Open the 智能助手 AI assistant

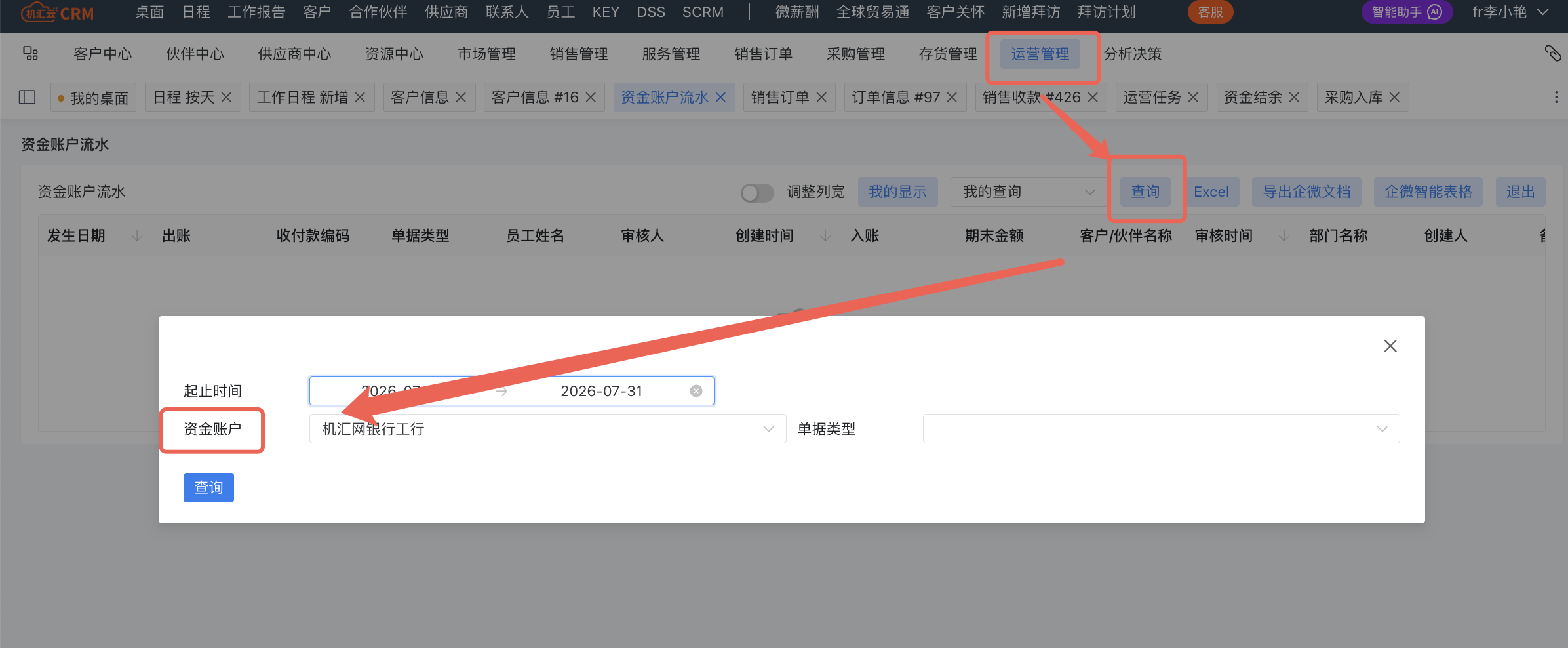[1407, 12]
